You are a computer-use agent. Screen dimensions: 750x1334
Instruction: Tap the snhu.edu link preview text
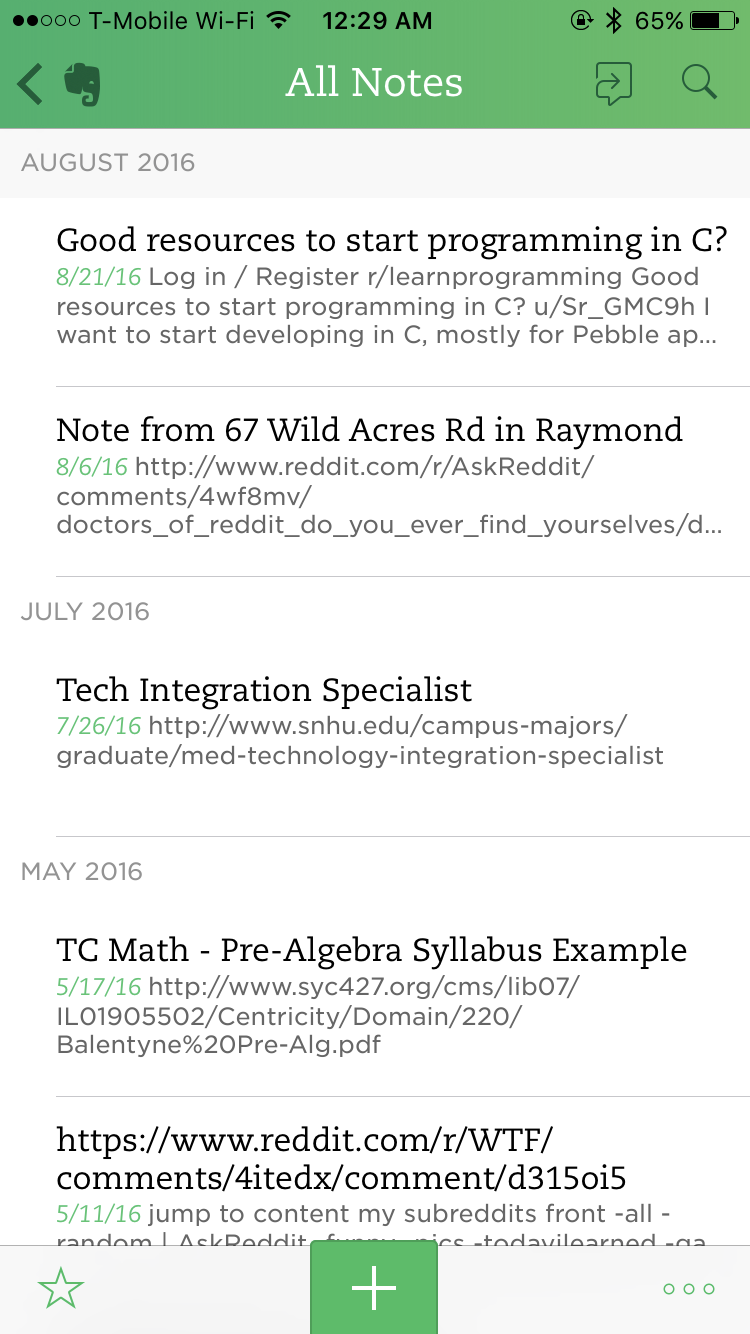(360, 741)
